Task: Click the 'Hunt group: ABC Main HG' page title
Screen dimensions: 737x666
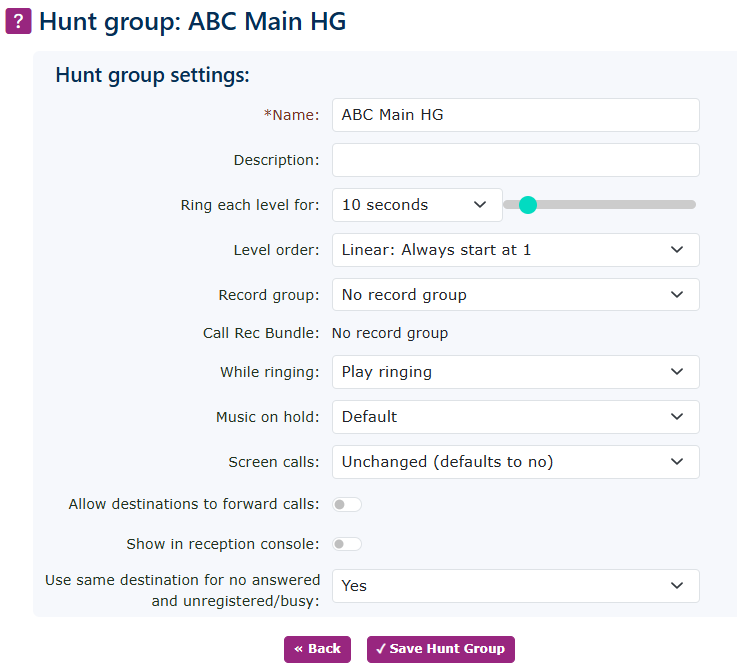Action: pyautogui.click(x=192, y=21)
